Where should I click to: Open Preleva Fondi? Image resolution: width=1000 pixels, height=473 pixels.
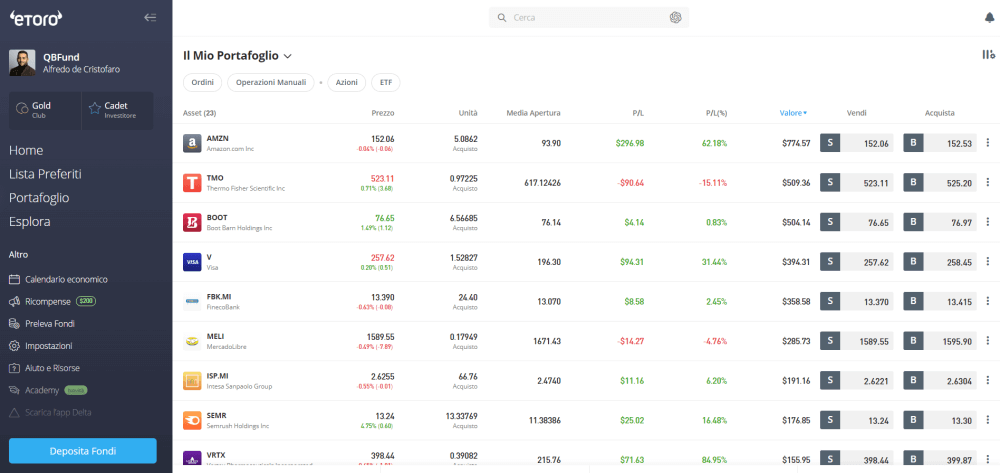point(42,324)
